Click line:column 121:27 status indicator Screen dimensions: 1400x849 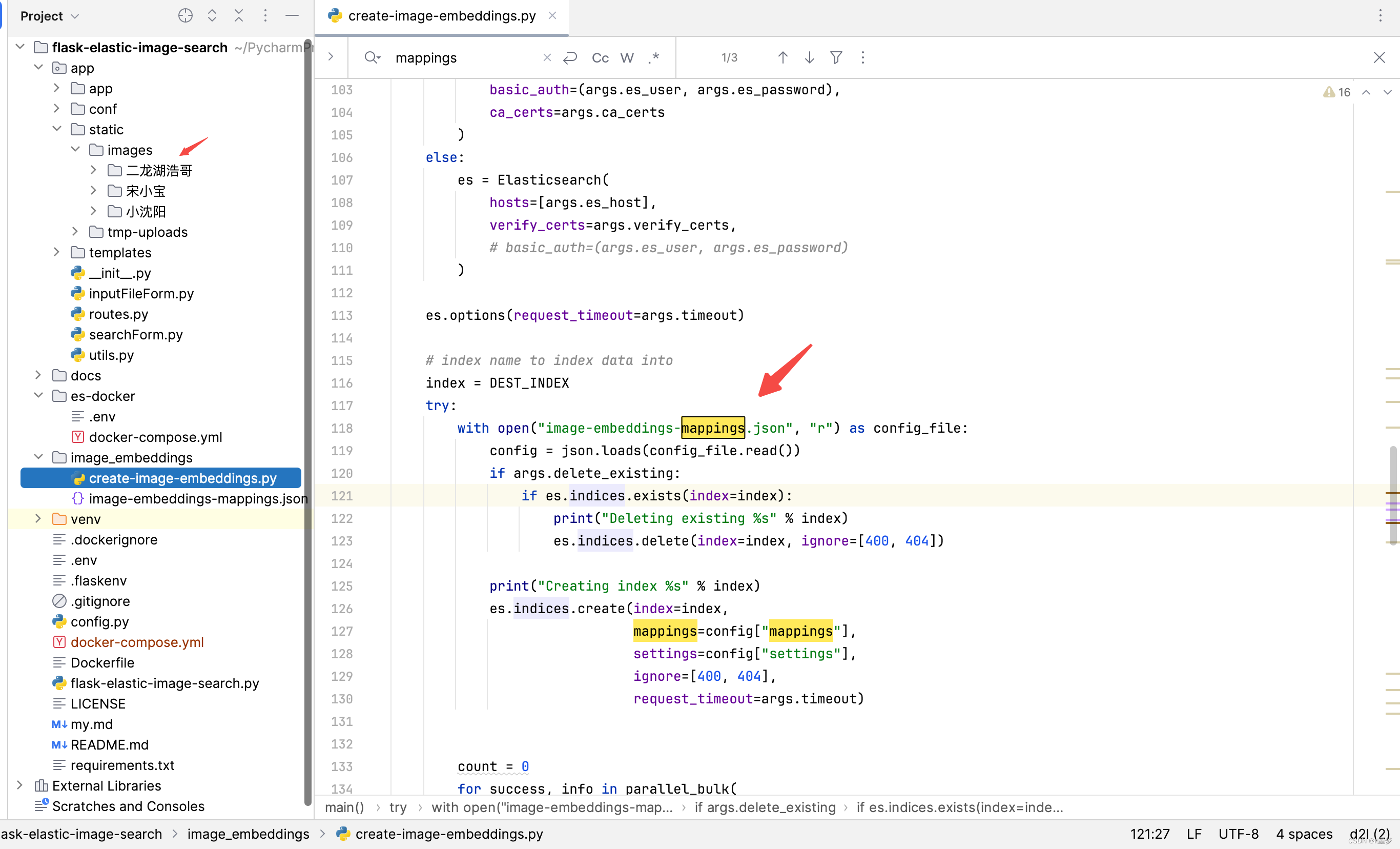[1149, 834]
